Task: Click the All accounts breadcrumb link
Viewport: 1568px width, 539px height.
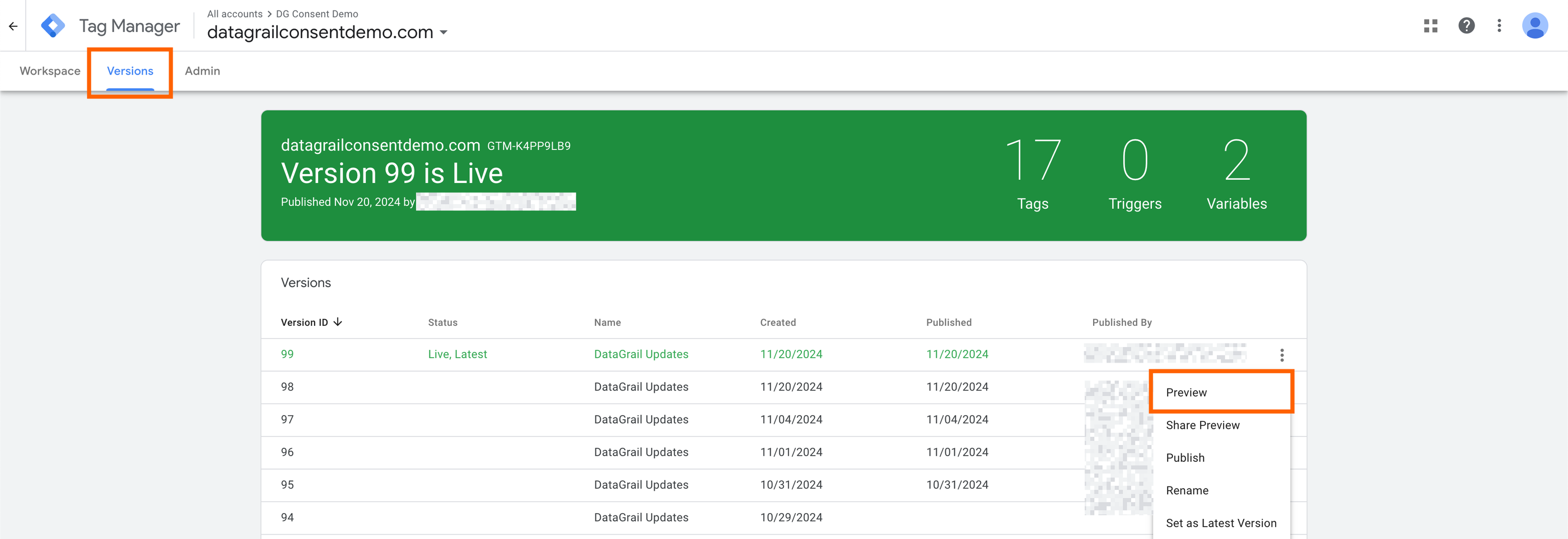Action: (x=234, y=13)
